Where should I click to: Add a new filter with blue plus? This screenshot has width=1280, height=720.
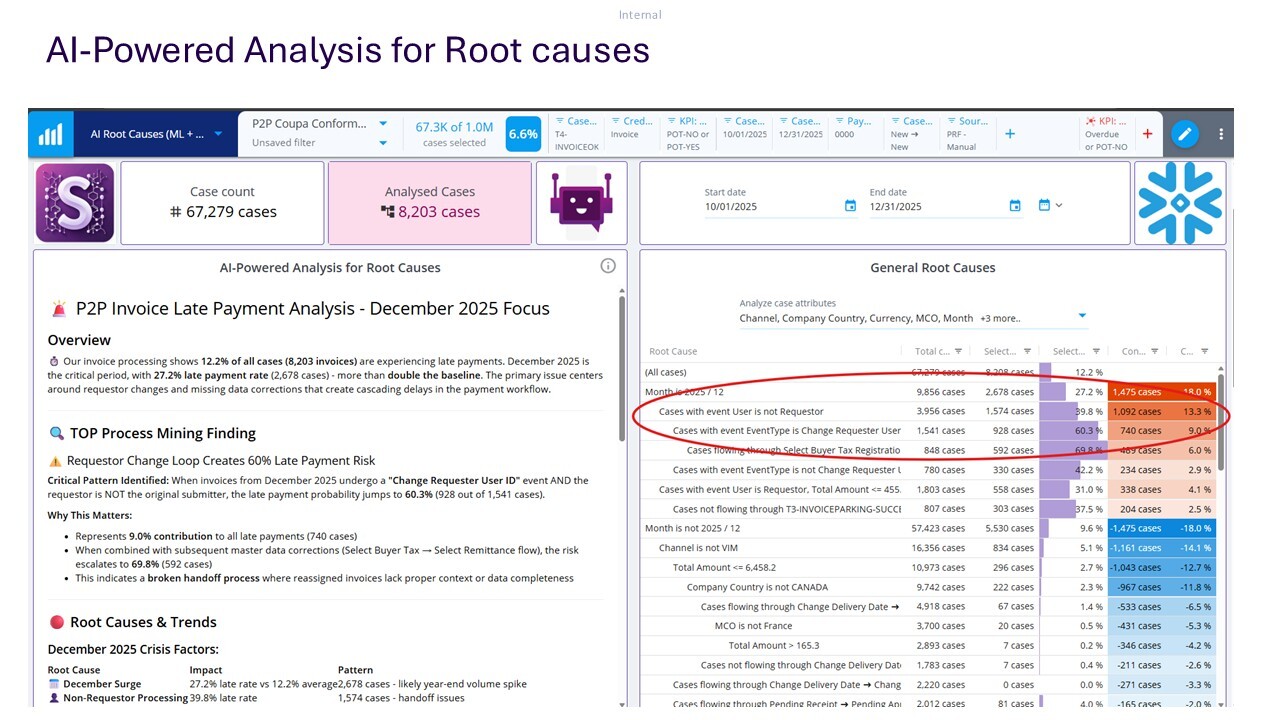pos(1010,134)
